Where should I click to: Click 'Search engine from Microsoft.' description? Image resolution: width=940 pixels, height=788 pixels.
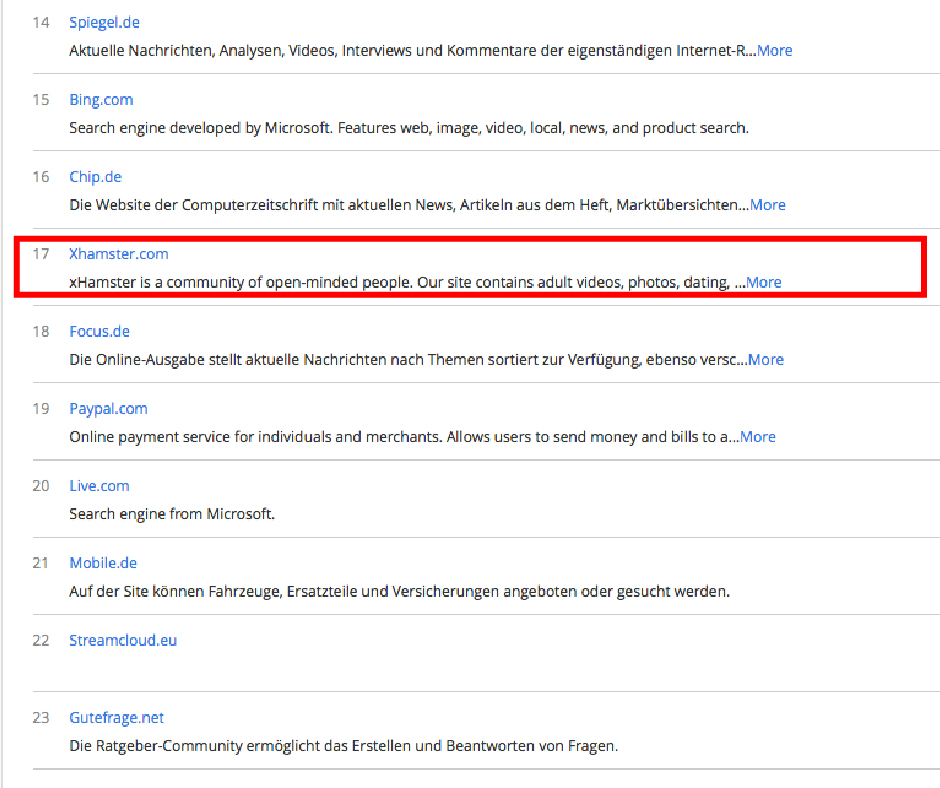pos(171,515)
